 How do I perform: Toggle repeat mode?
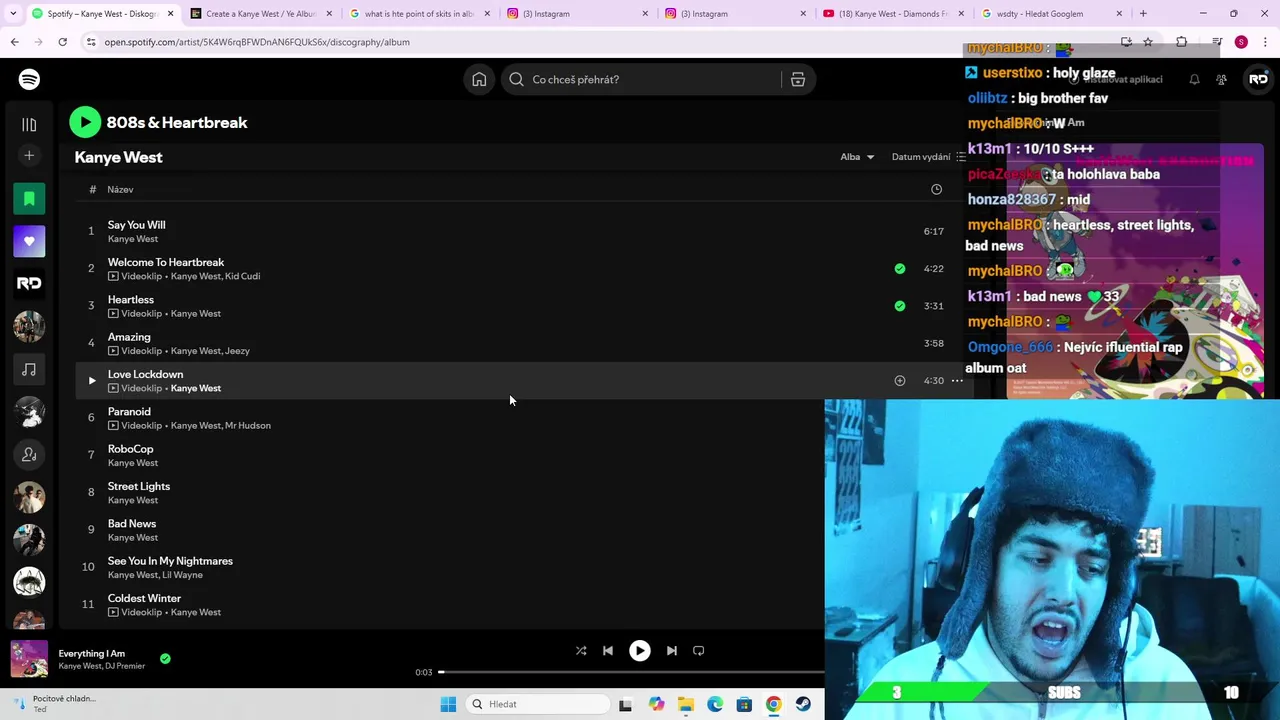click(699, 651)
